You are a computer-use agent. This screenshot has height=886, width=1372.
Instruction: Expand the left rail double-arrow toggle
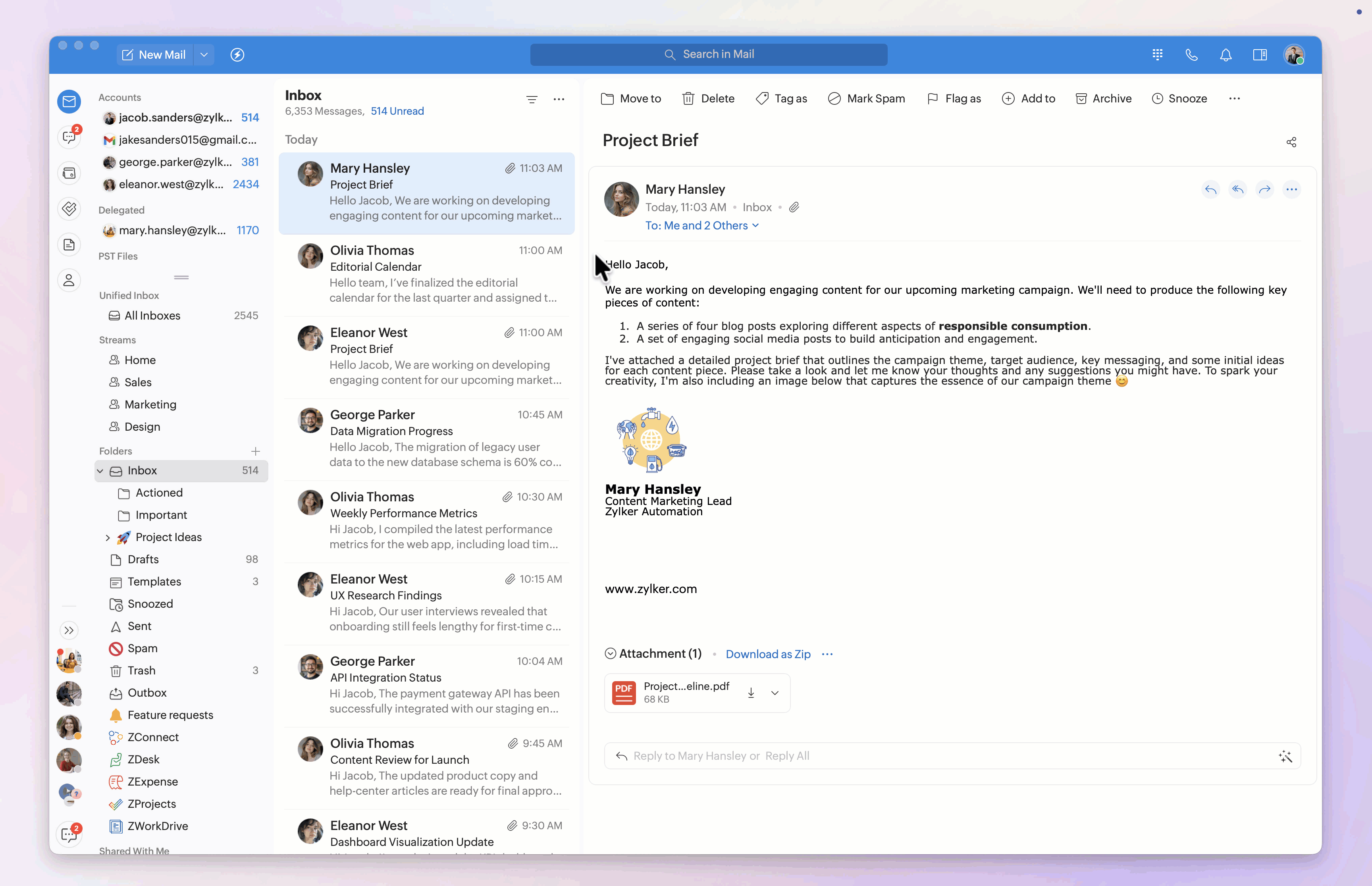coord(69,630)
